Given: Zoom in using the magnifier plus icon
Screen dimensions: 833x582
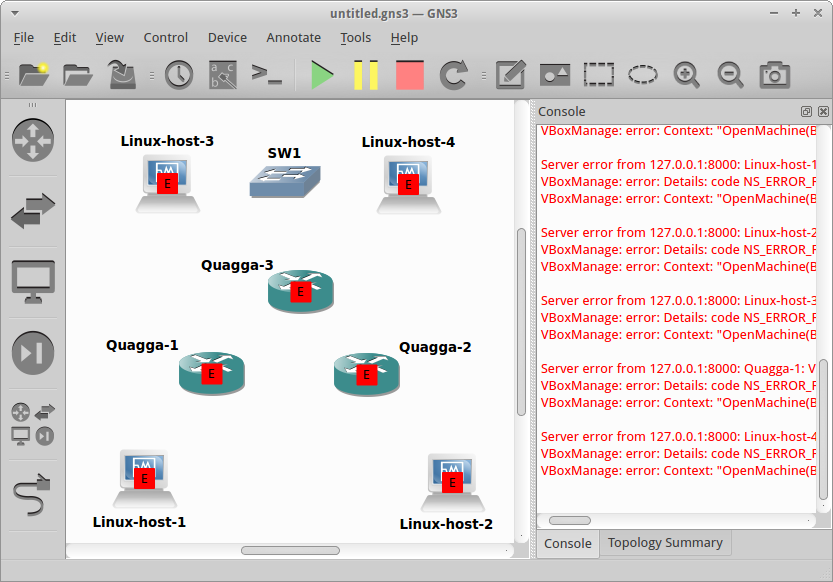Looking at the screenshot, I should 686,74.
